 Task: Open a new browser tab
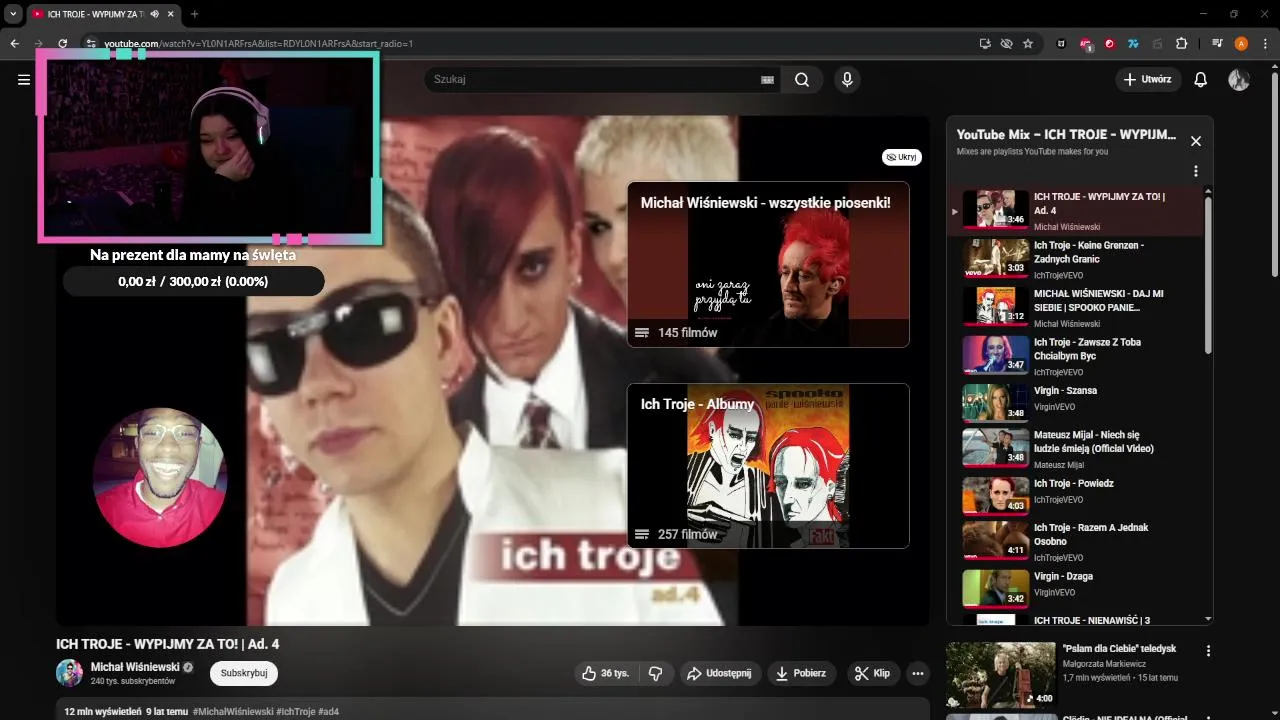(194, 14)
